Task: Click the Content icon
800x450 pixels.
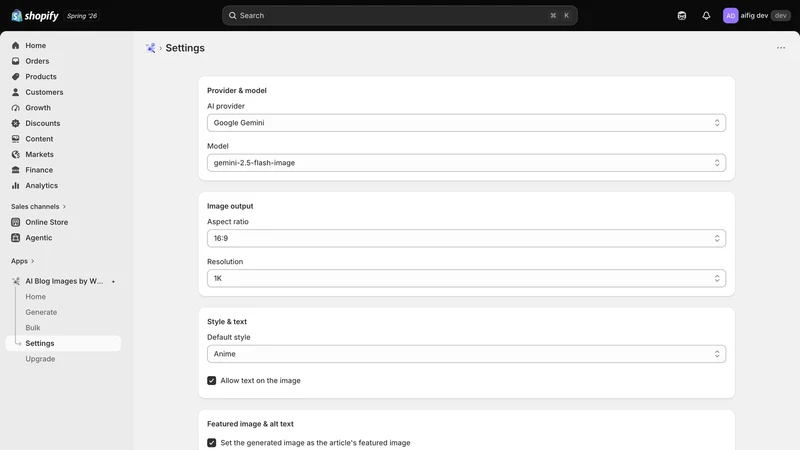Action: coord(15,139)
